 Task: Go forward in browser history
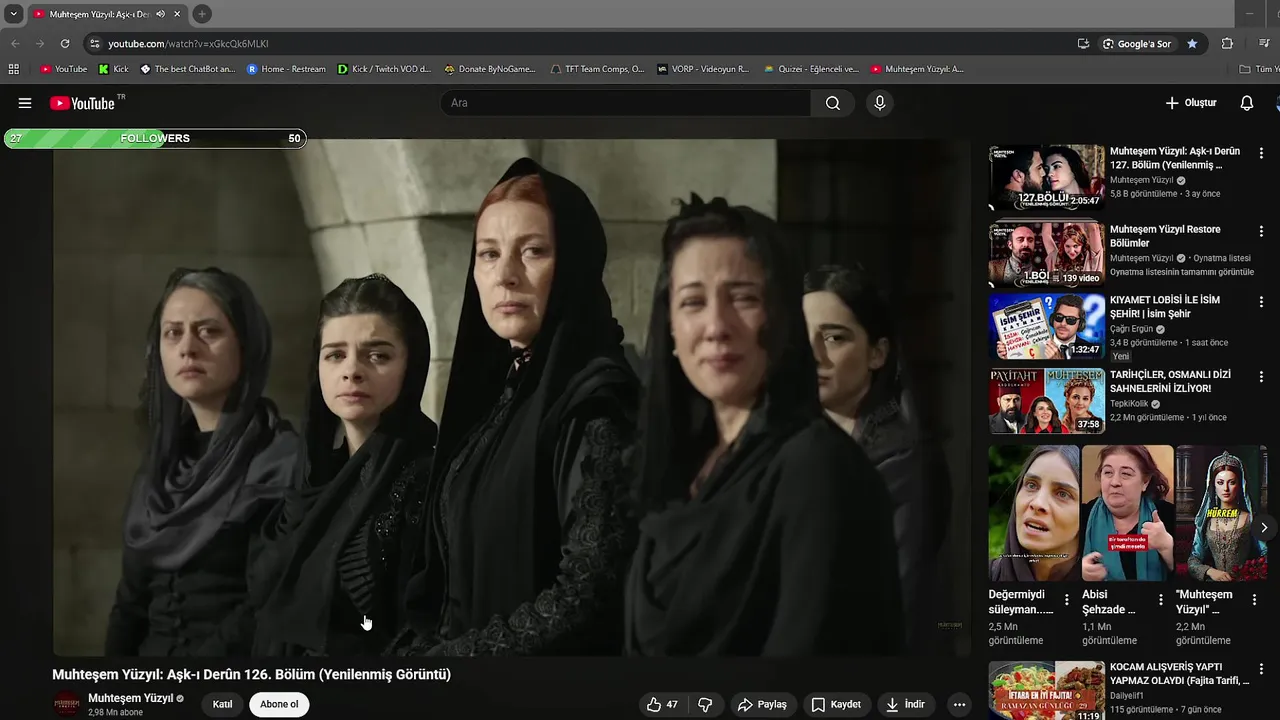click(x=40, y=44)
